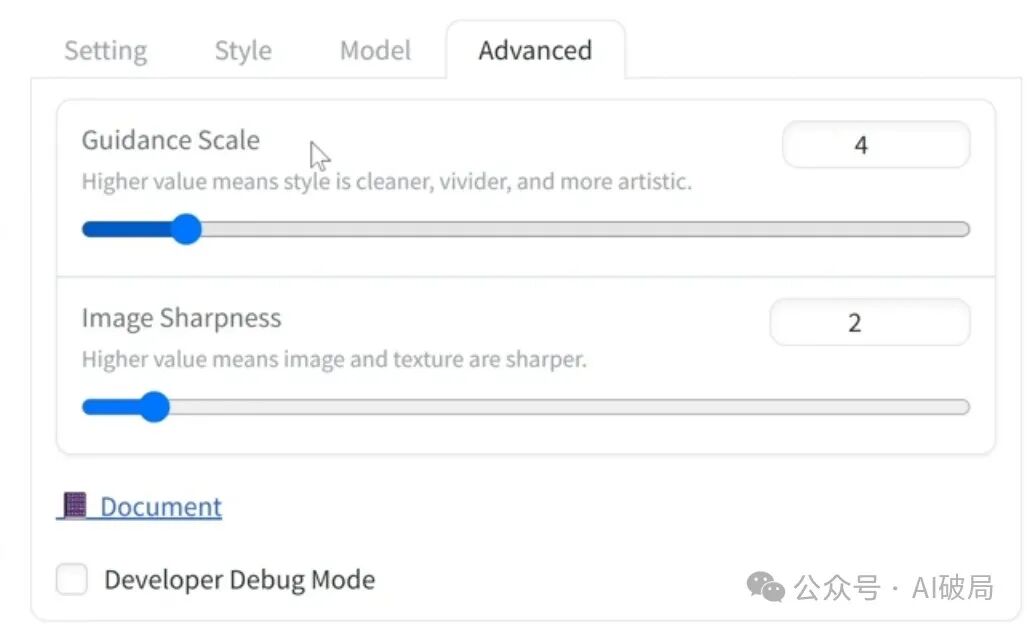The height and width of the screenshot is (629, 1027).
Task: Open the Style tab
Action: [x=243, y=50]
